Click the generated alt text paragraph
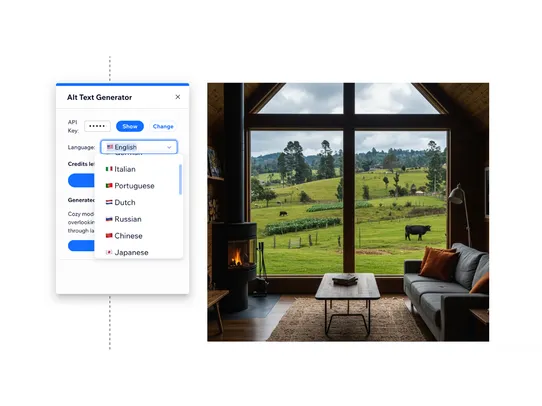Screen dimensions: 542x406 coord(81,222)
